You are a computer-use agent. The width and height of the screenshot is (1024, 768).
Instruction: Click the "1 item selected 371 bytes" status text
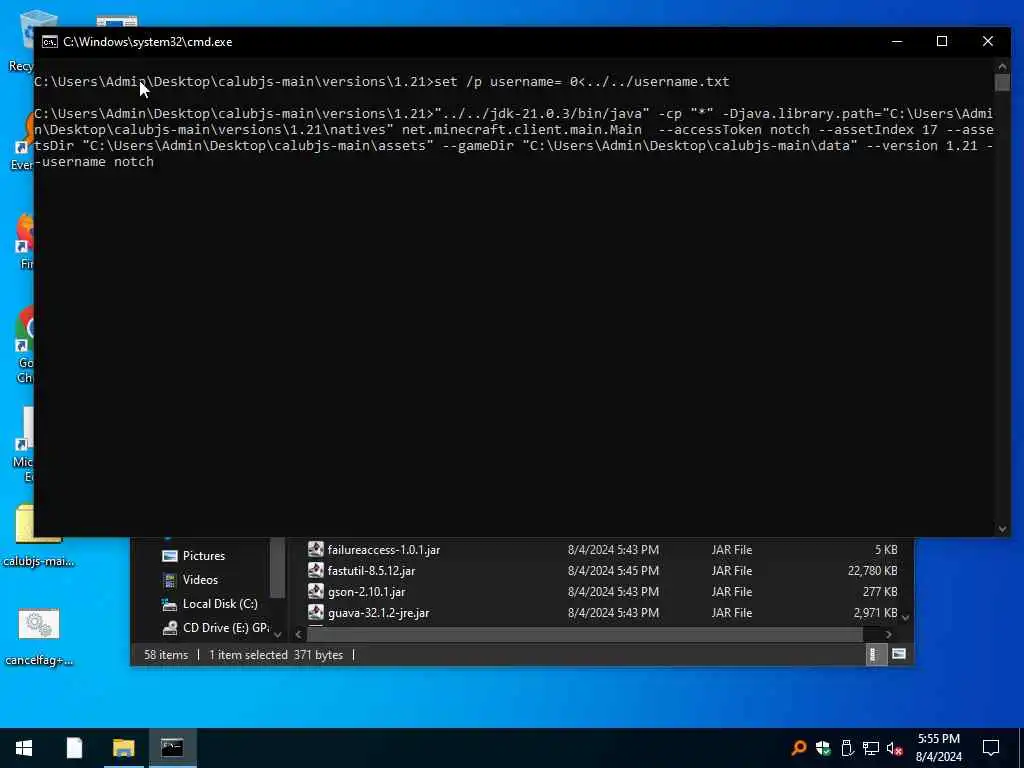tap(276, 655)
